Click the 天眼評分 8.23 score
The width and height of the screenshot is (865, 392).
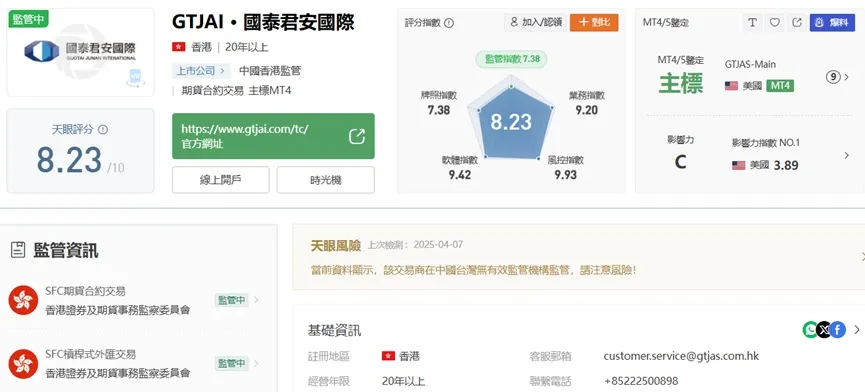(70, 159)
